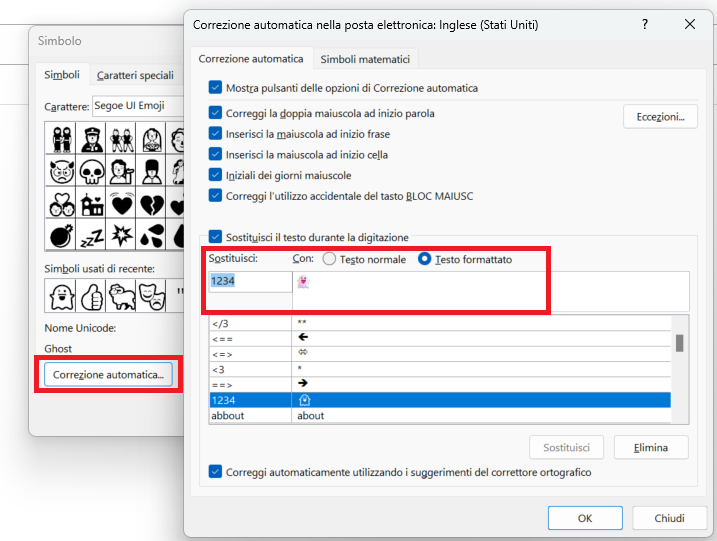Viewport: 717px width, 541px height.
Task: Pick the police officer emoji in Simbolo grid
Action: point(91,138)
